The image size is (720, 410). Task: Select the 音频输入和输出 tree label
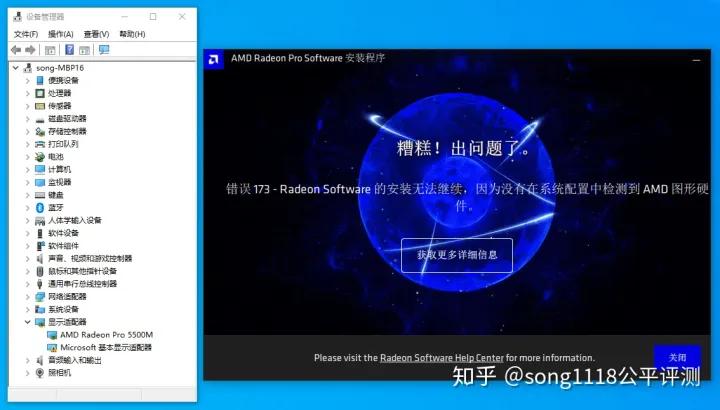75,360
